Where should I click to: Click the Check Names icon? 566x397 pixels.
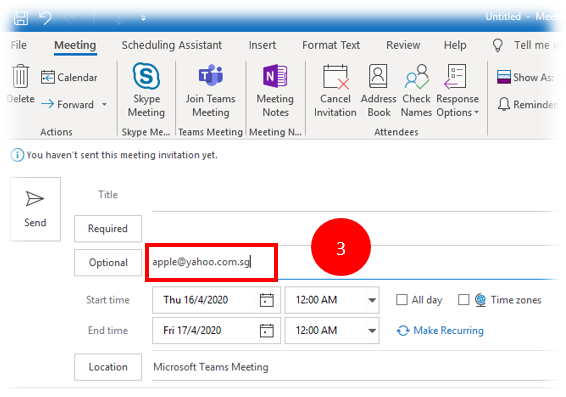pos(417,77)
